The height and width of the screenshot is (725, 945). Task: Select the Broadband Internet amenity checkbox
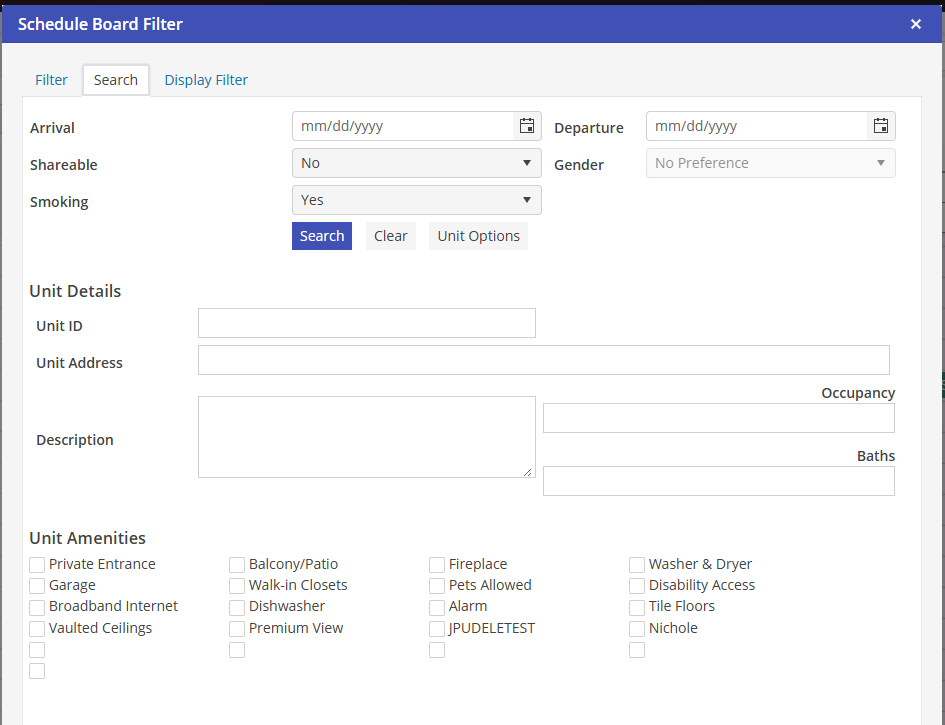[37, 607]
